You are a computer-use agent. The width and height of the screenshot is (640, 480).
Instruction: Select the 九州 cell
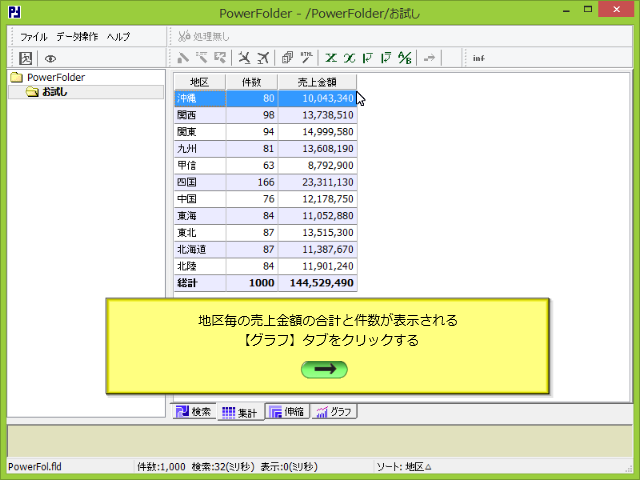click(x=200, y=149)
